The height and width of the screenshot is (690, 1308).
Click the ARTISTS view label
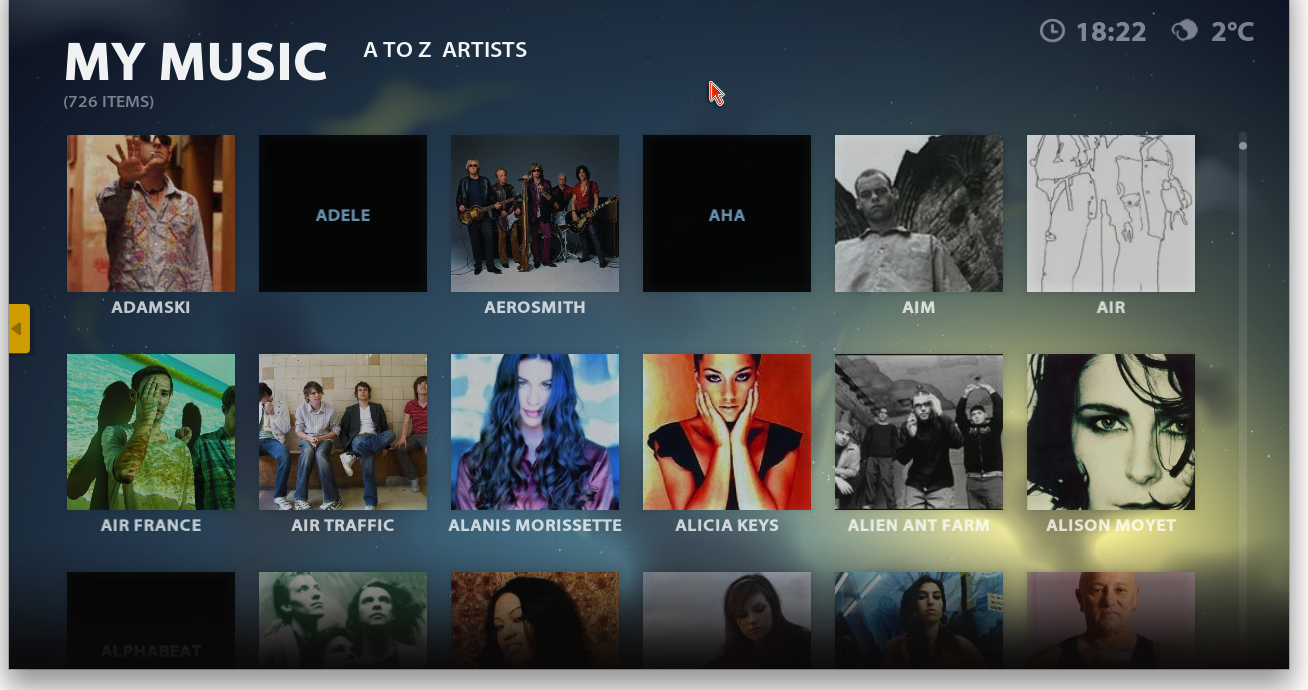pos(485,50)
